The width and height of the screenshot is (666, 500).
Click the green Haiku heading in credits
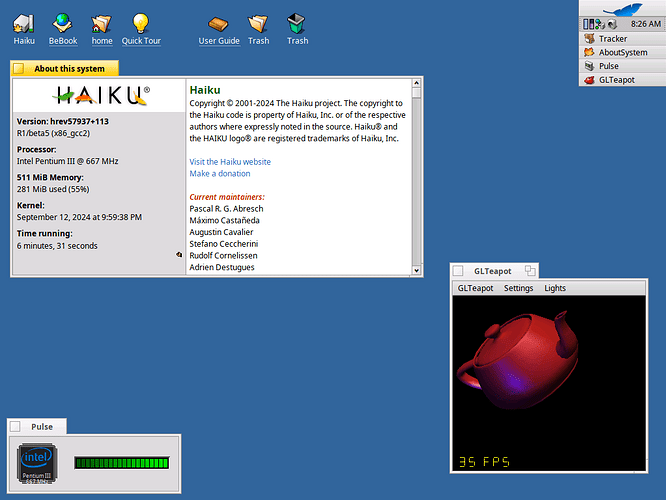pyautogui.click(x=205, y=90)
